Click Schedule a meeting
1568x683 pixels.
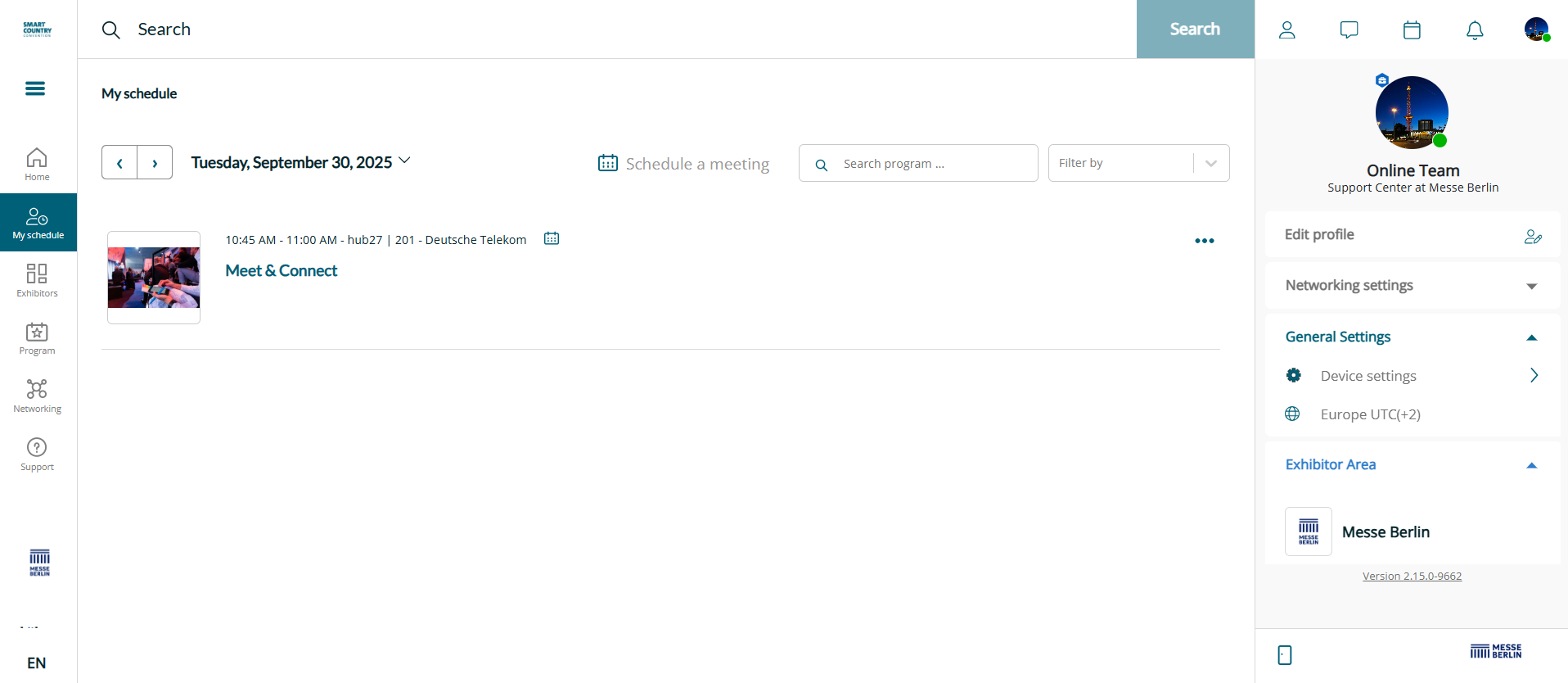pyautogui.click(x=683, y=163)
